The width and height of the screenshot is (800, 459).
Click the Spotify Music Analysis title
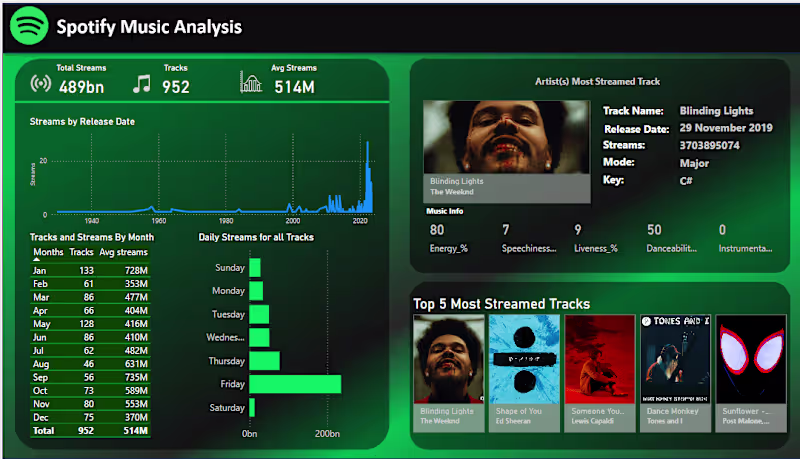(x=149, y=27)
